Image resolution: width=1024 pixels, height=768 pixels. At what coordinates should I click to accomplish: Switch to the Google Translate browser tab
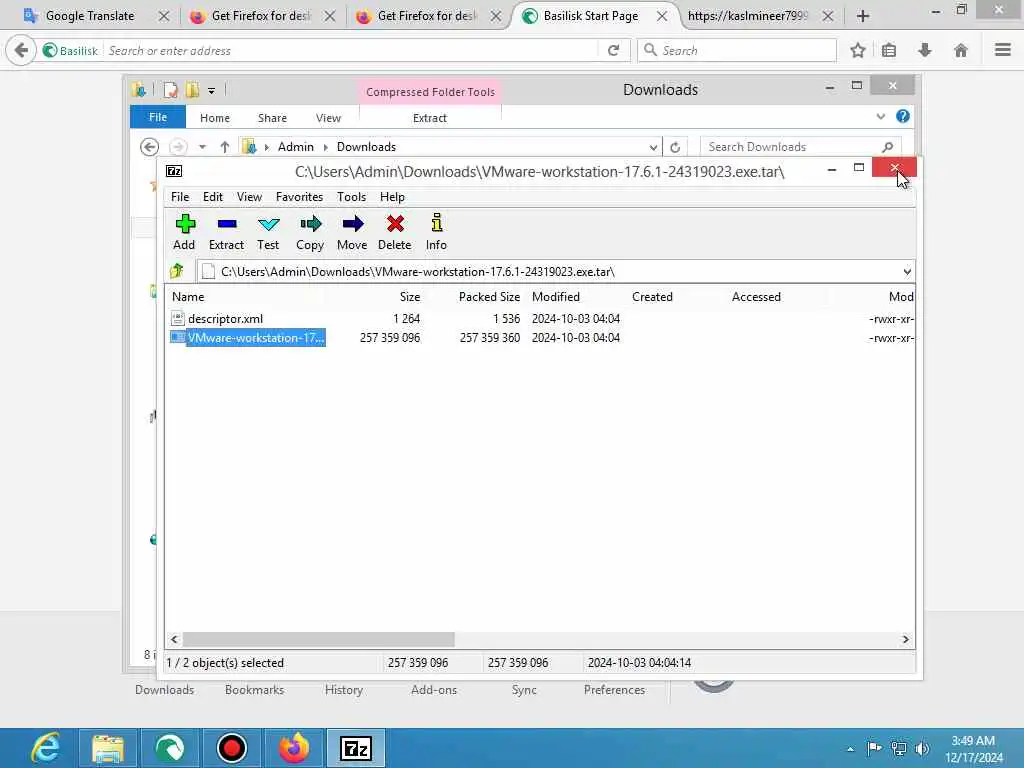(x=88, y=16)
